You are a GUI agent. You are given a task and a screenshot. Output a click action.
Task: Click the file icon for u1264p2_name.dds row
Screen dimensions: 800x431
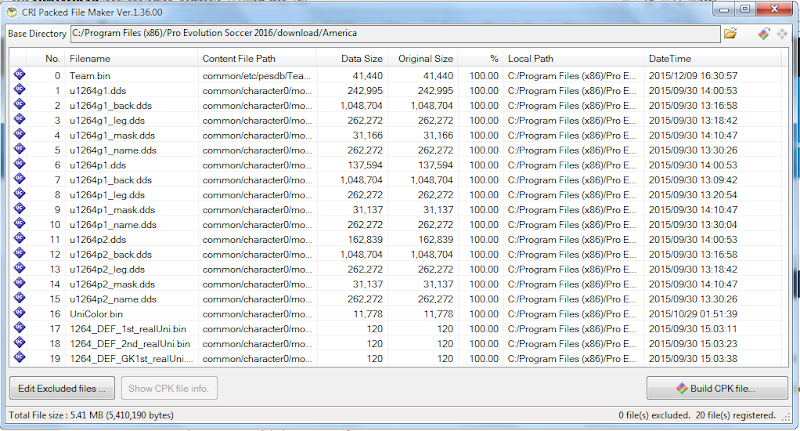click(x=19, y=298)
